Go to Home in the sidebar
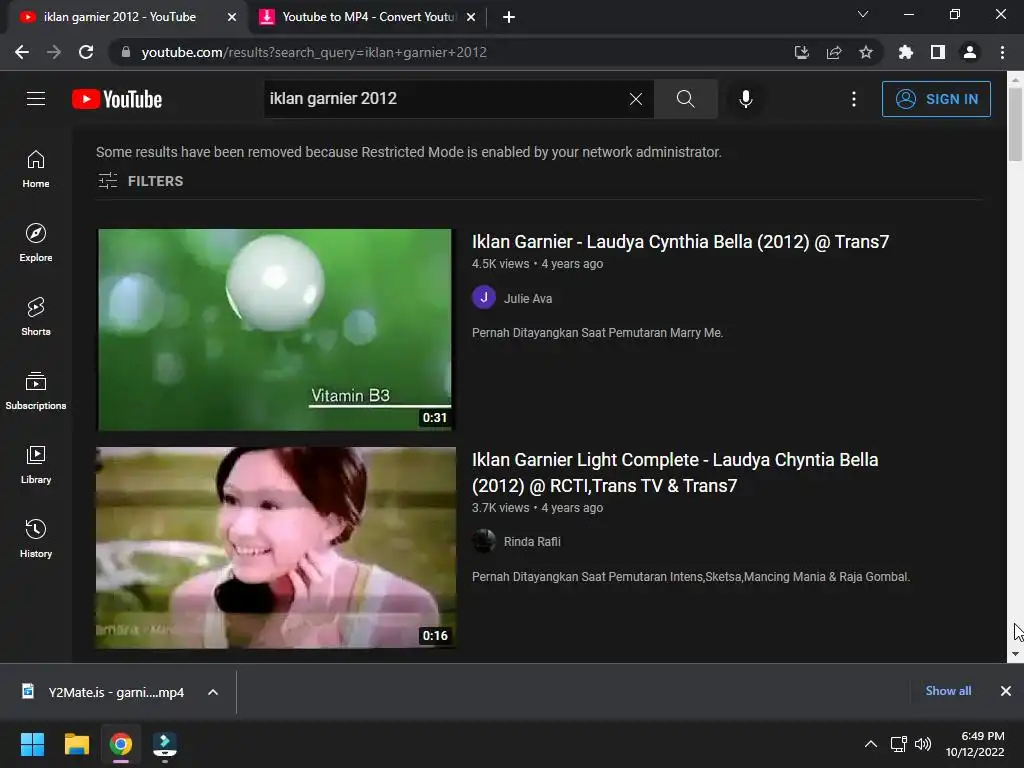The height and width of the screenshot is (768, 1024). coord(36,169)
